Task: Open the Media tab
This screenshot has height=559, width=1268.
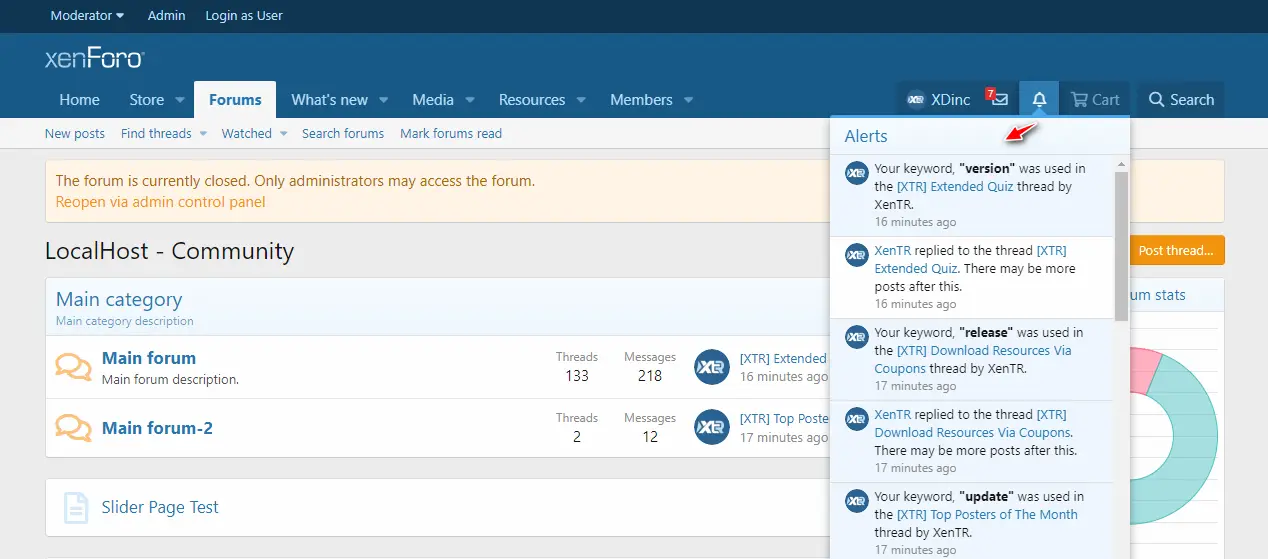Action: pyautogui.click(x=433, y=99)
